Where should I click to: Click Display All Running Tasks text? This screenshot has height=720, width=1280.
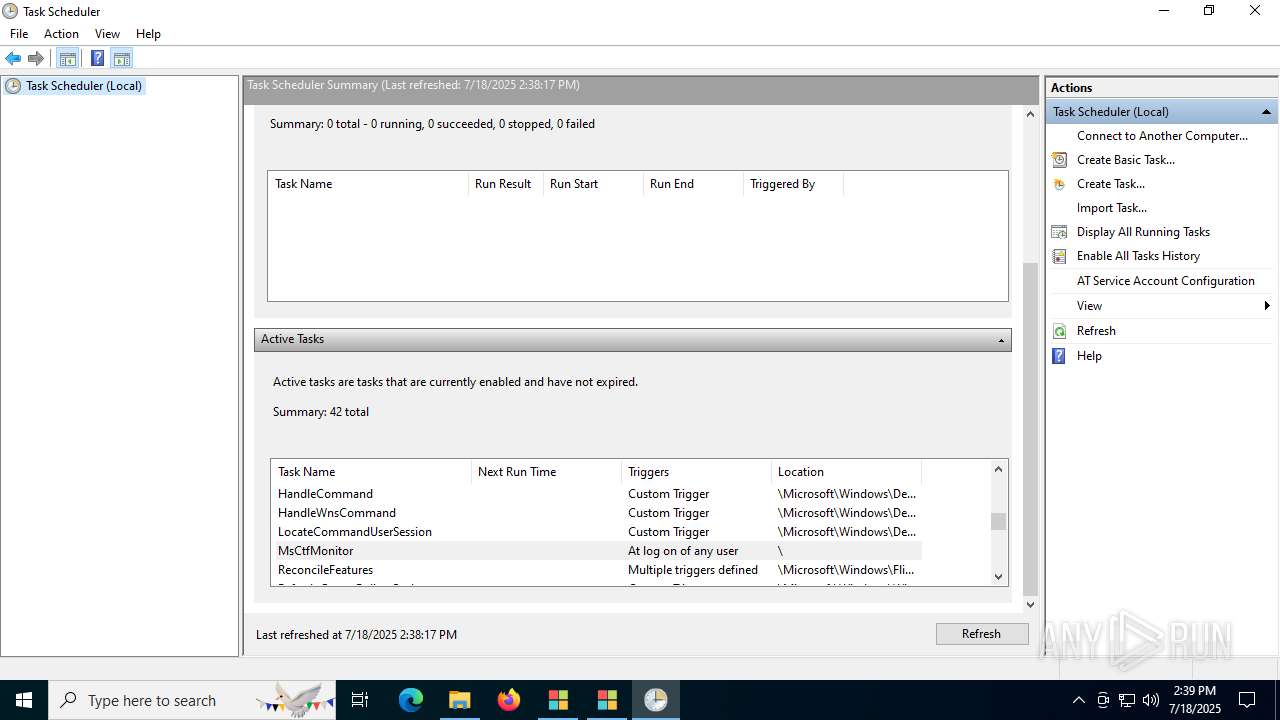click(1143, 232)
